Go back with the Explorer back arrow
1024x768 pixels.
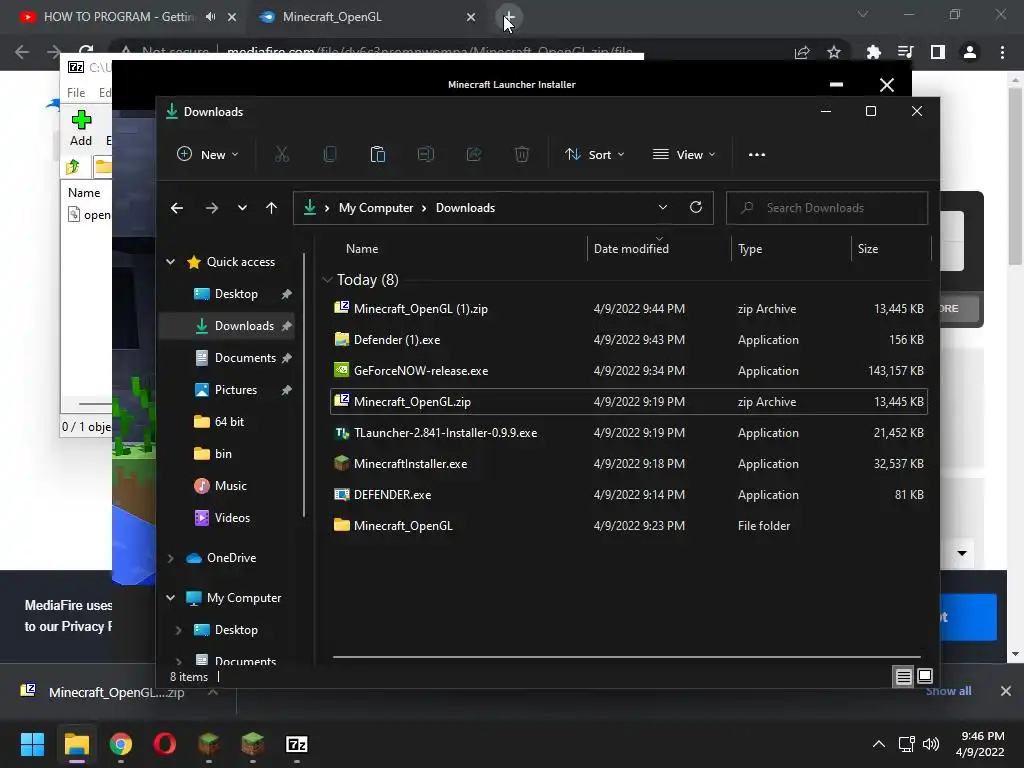(177, 208)
